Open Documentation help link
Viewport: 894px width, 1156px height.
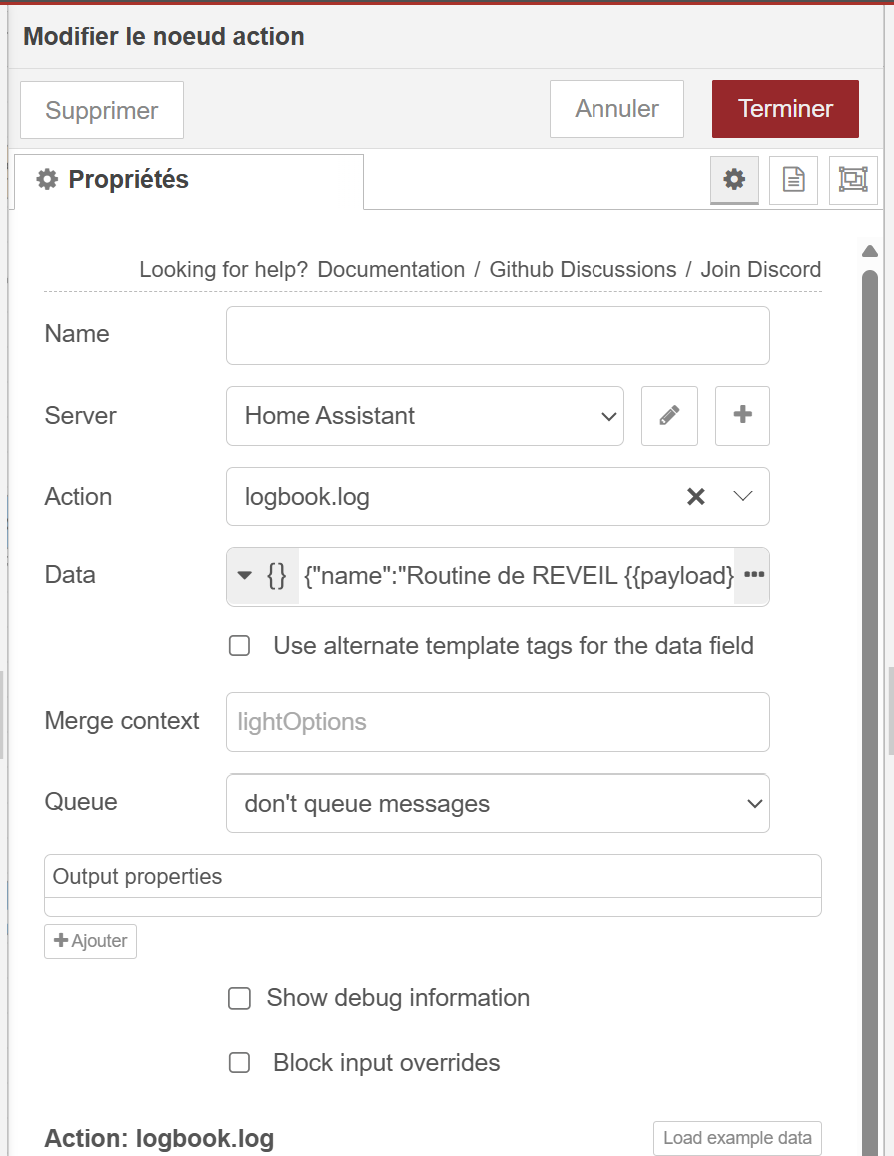coord(391,270)
